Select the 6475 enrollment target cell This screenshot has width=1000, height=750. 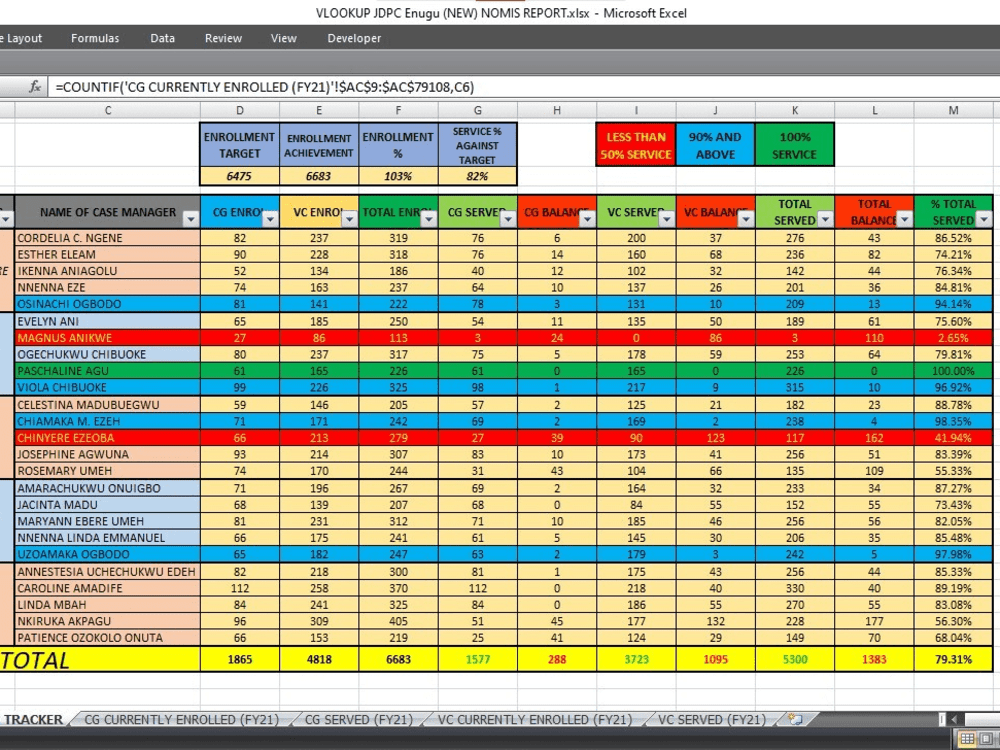(239, 176)
